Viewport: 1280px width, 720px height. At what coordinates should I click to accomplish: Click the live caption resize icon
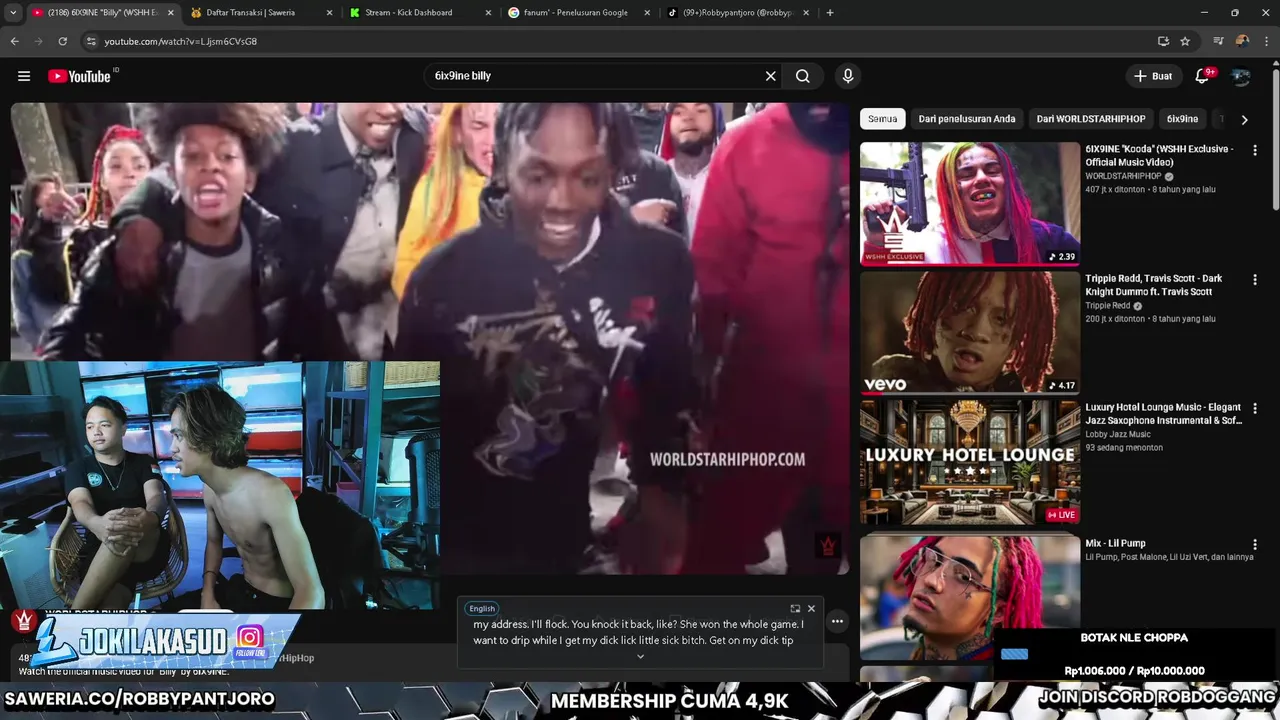point(795,608)
